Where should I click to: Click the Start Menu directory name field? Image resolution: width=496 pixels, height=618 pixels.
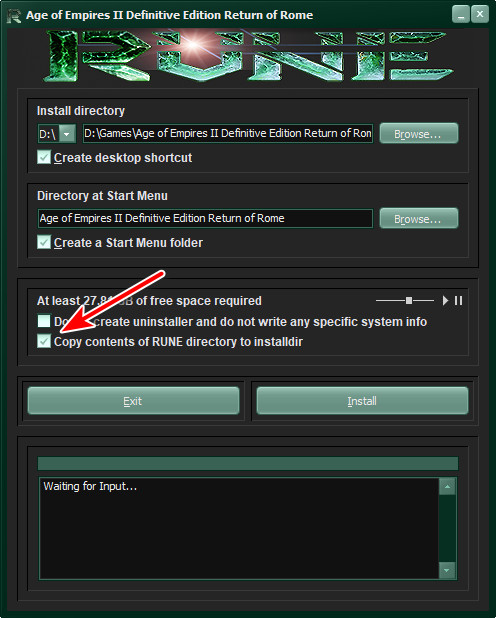[205, 218]
